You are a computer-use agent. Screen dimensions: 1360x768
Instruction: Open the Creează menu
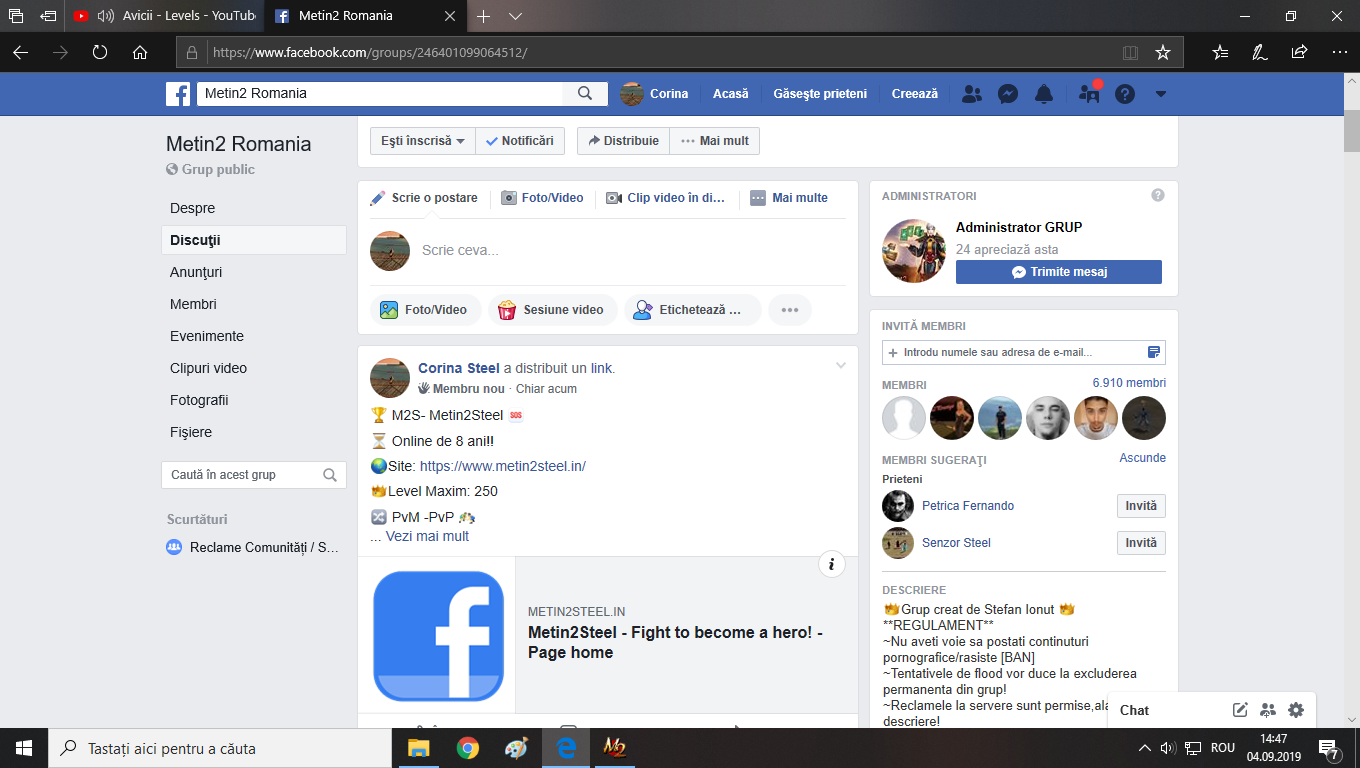(915, 94)
